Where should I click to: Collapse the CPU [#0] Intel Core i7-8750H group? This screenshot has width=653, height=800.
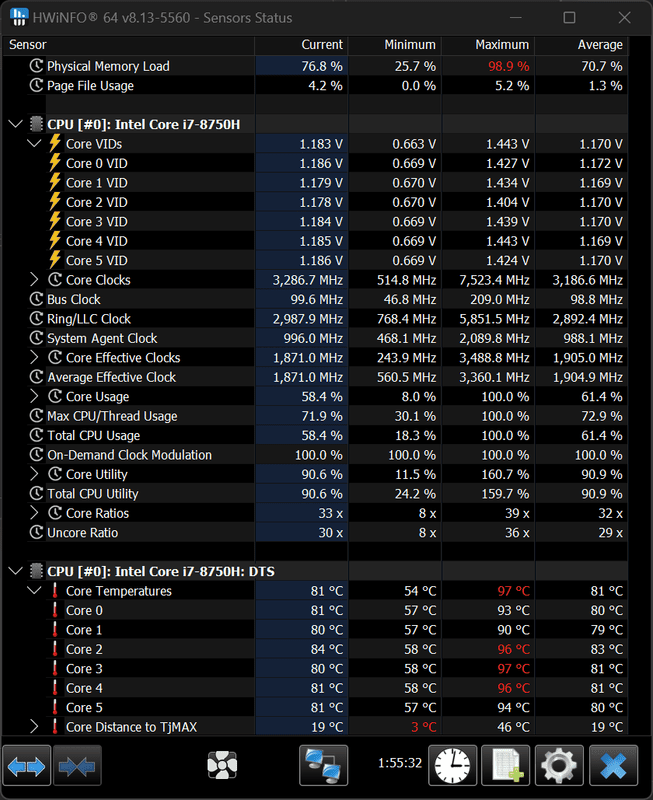16,124
